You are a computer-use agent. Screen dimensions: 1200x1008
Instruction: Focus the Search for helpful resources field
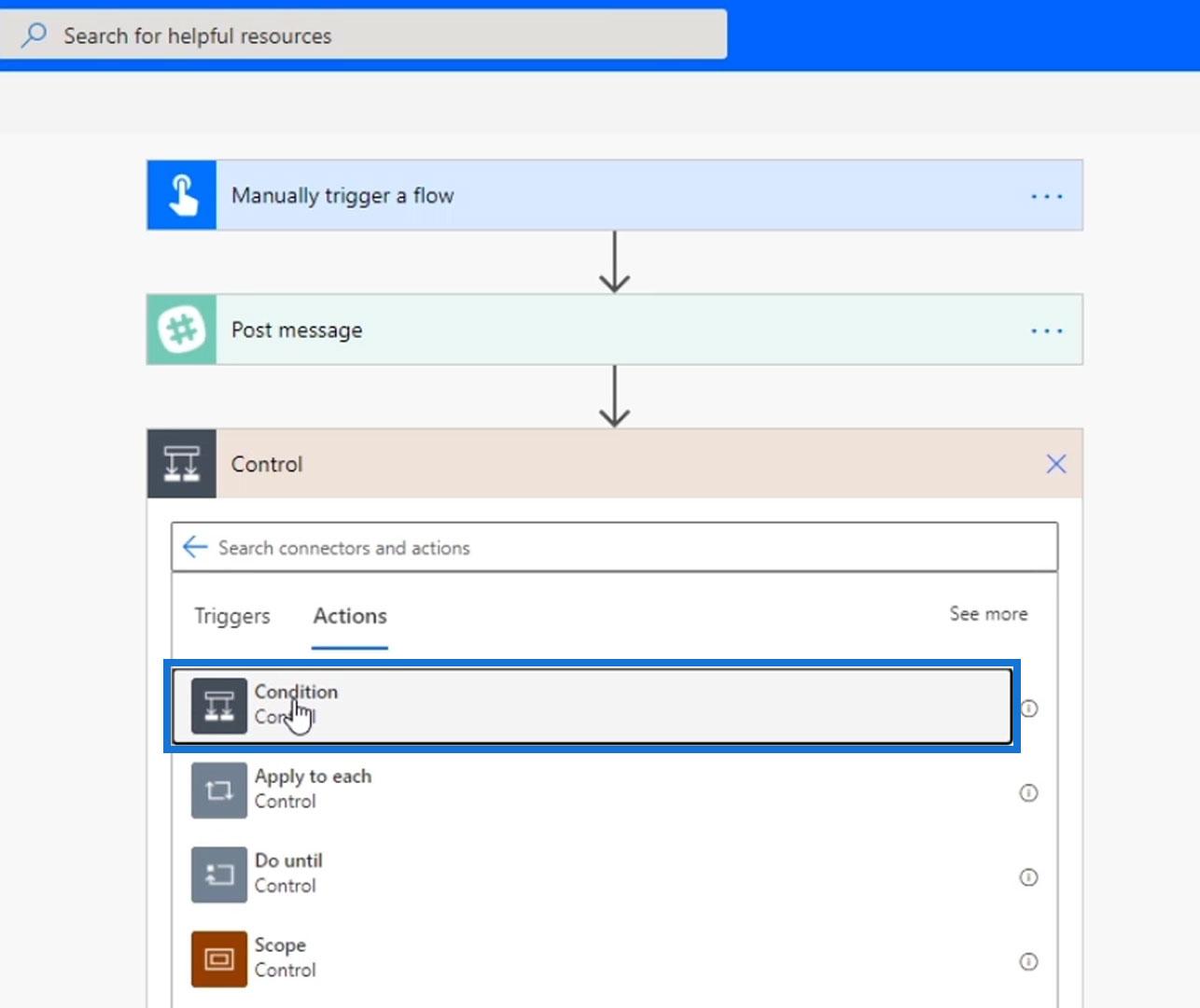click(x=363, y=35)
